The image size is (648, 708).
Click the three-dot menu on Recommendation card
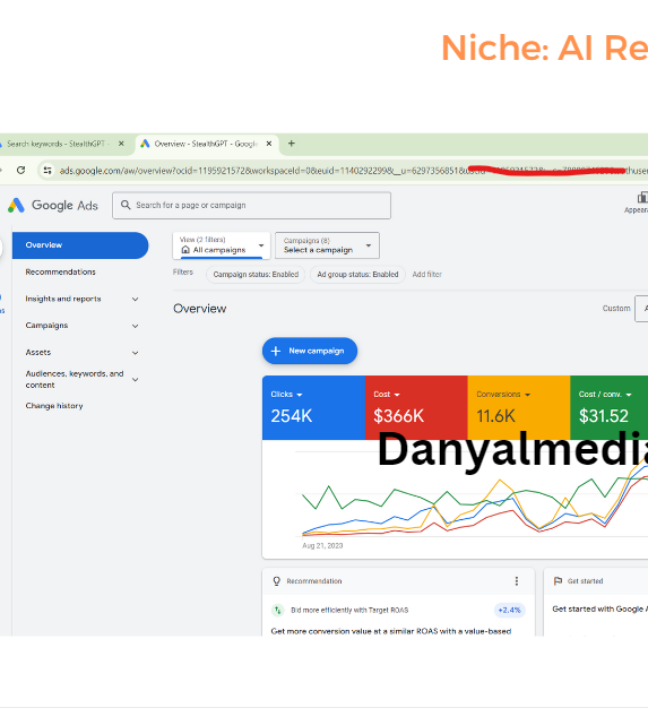517,581
